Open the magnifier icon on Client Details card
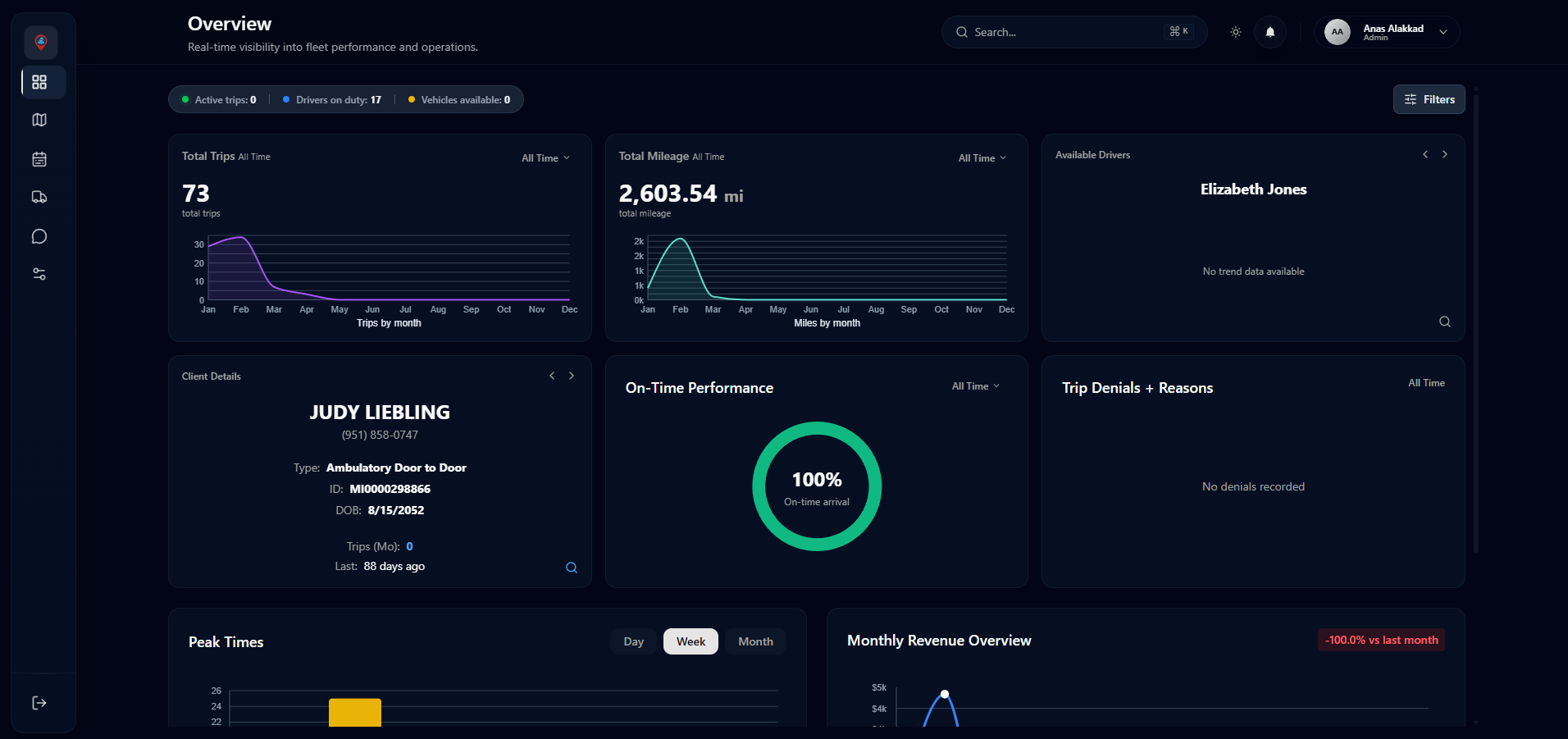Screen dimensions: 1568x739 click(x=572, y=567)
